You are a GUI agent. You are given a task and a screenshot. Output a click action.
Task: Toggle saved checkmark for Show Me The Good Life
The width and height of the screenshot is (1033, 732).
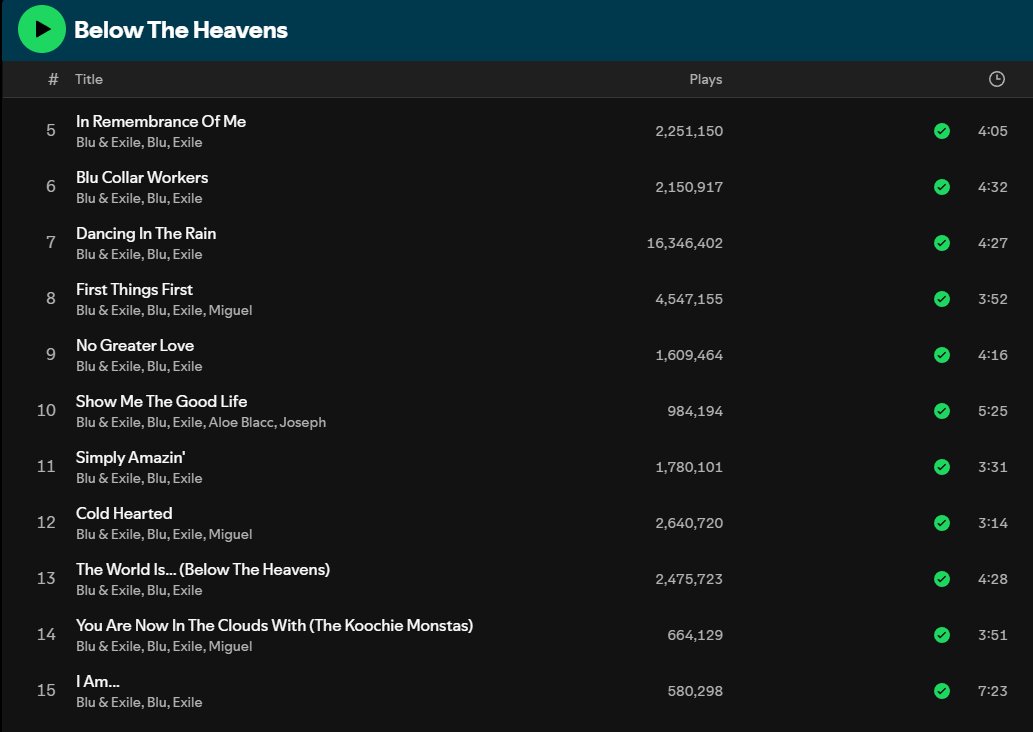942,411
